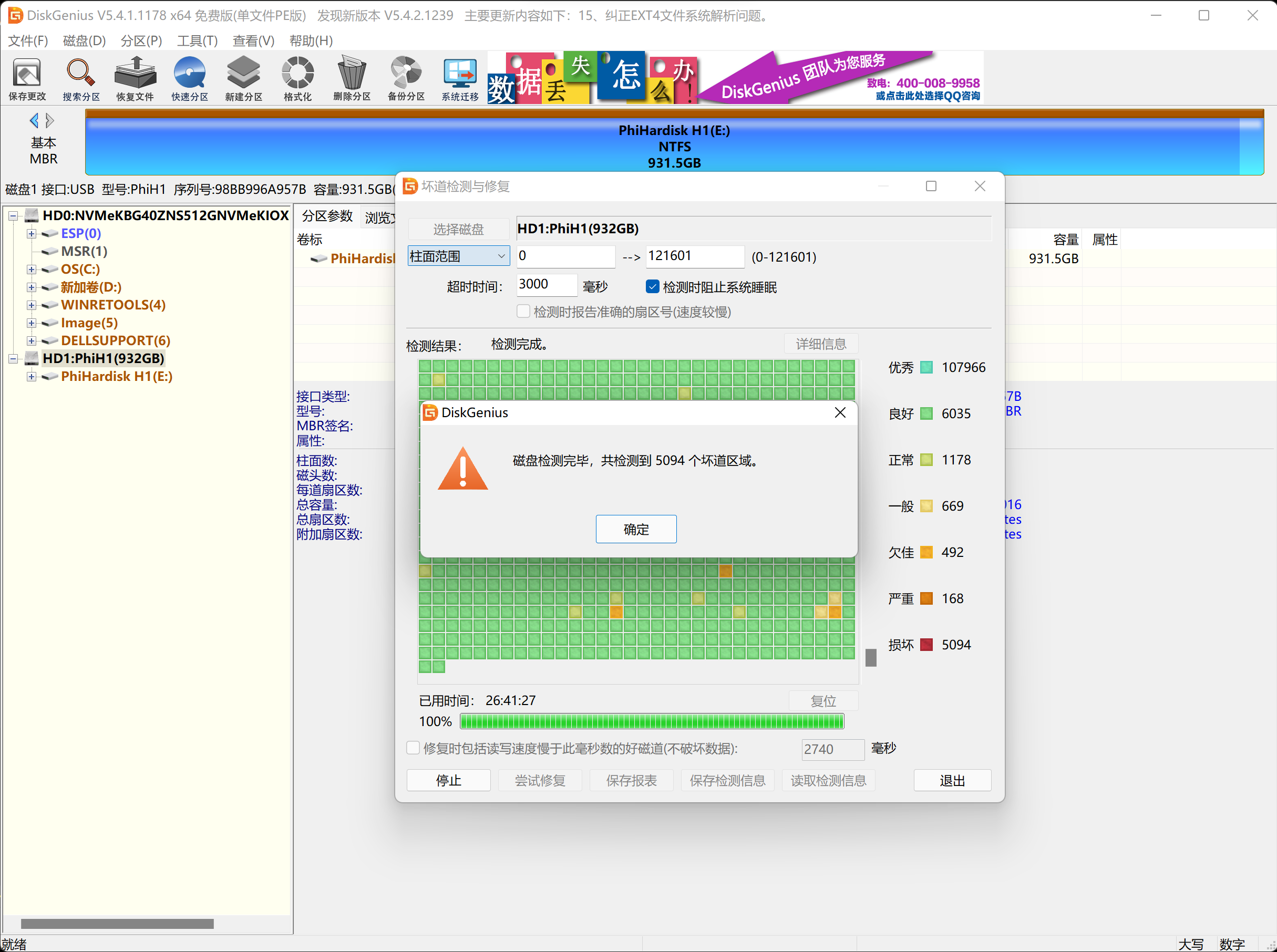The width and height of the screenshot is (1277, 952).
Task: Open the 搜索分区 magnifier tool
Action: pos(81,79)
